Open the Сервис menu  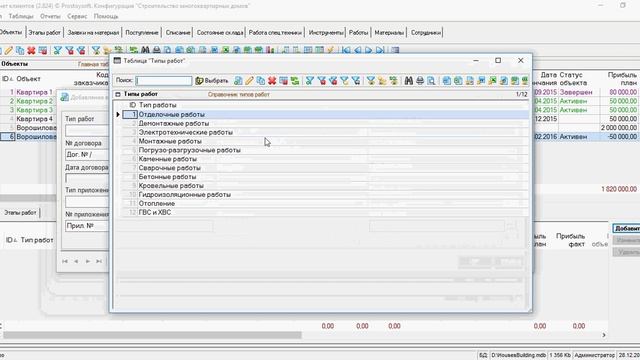[77, 16]
